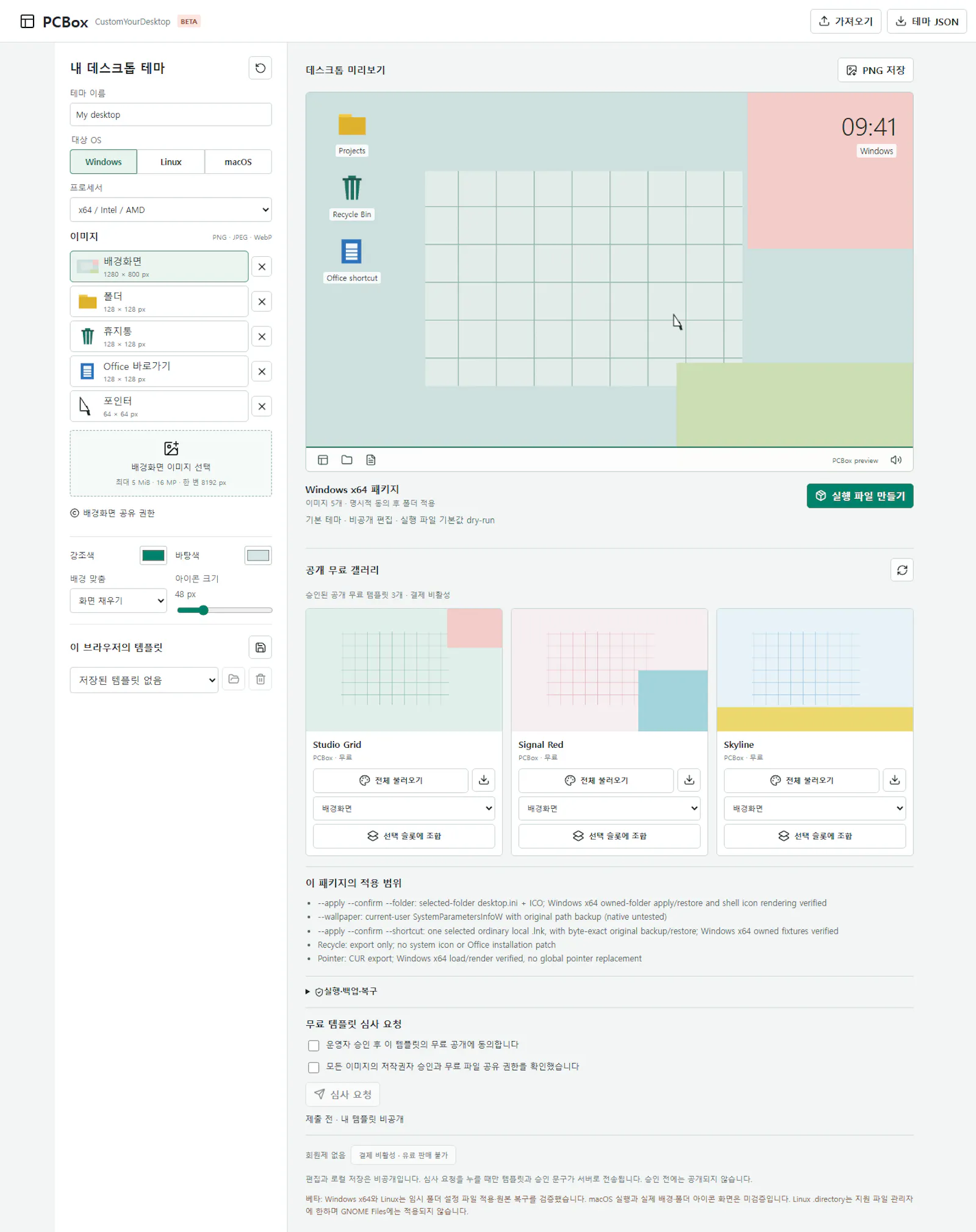This screenshot has width=976, height=1232.
Task: Click the 테마 이름 input field
Action: point(171,115)
